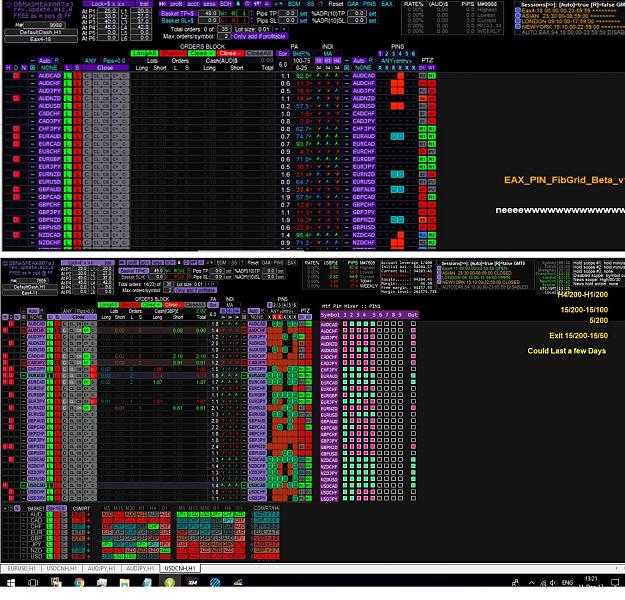Viewport: 625px width, 600px height.
Task: Click the volume speaker tray icon
Action: (x=553, y=582)
